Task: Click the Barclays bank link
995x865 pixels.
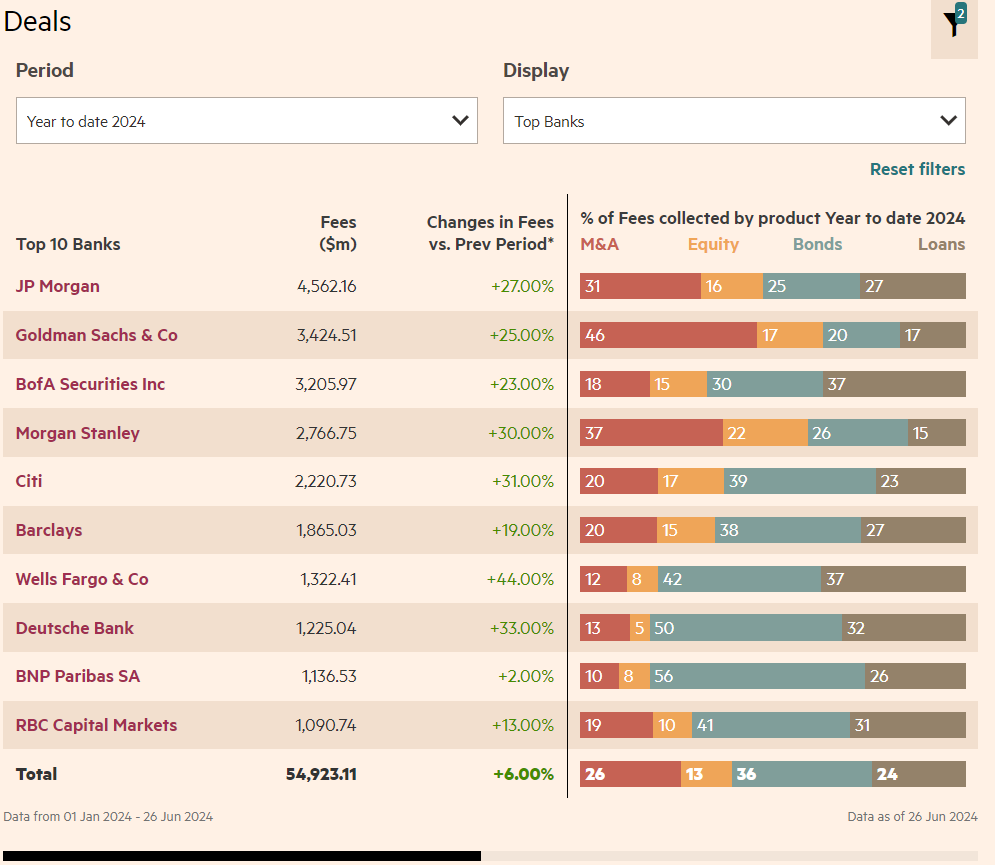Action: click(x=49, y=531)
